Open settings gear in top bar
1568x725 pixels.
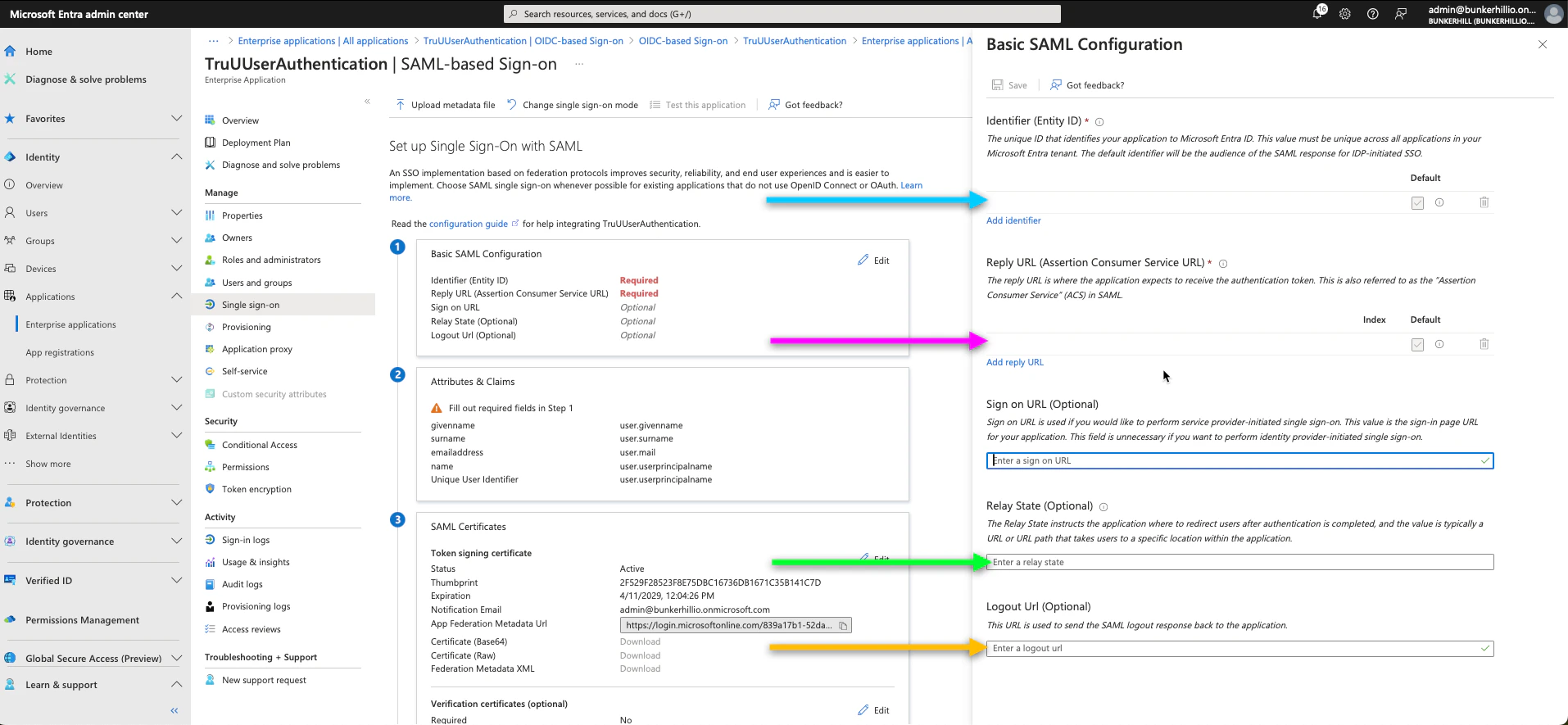(x=1345, y=14)
